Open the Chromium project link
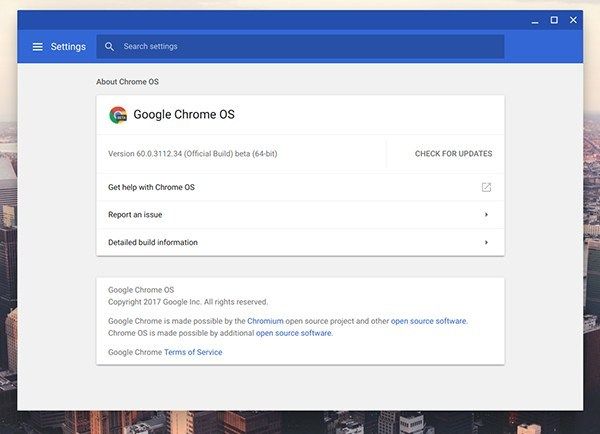The image size is (600, 434). [267, 321]
